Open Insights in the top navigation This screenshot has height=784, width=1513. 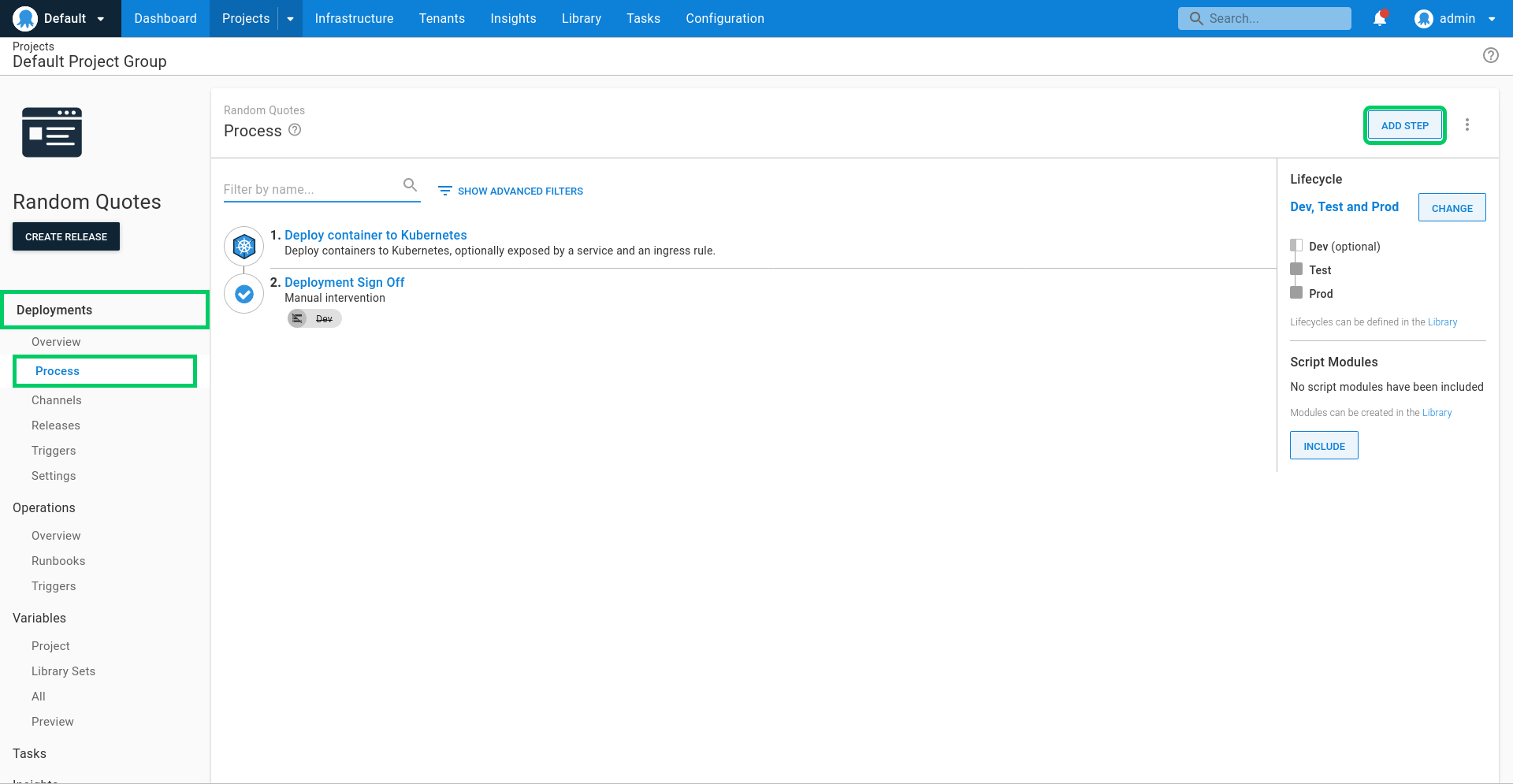[513, 18]
